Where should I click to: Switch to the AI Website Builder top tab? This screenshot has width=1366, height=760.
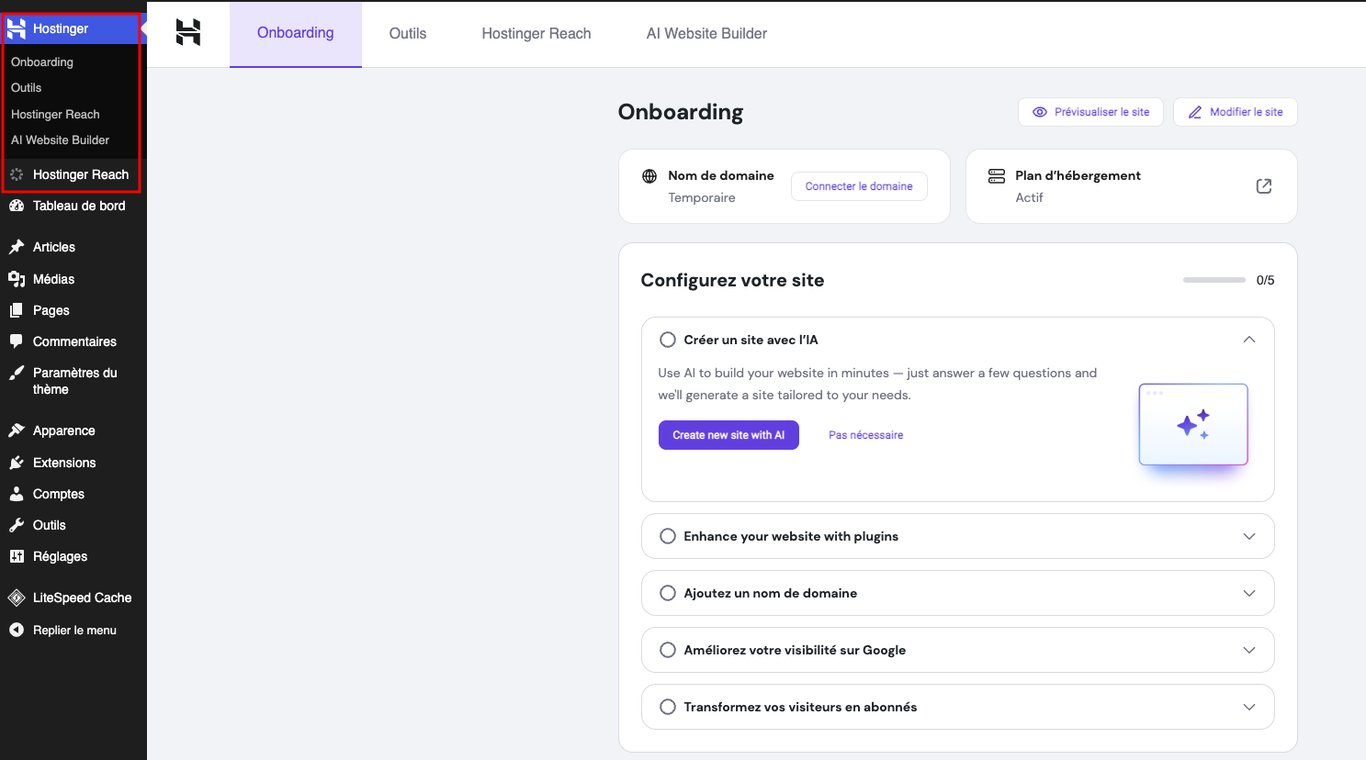[x=707, y=34]
